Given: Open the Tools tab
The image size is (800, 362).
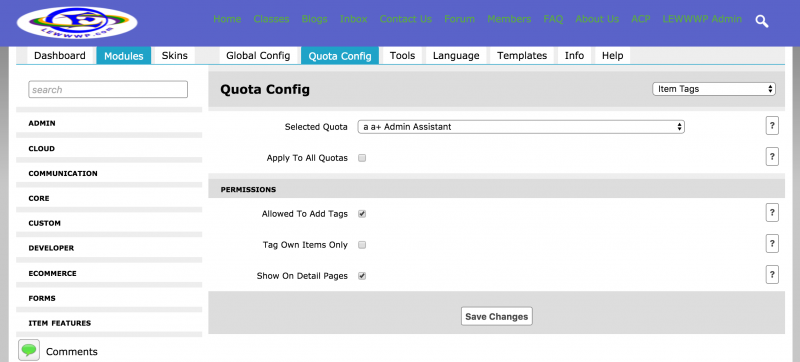Looking at the screenshot, I should point(403,56).
